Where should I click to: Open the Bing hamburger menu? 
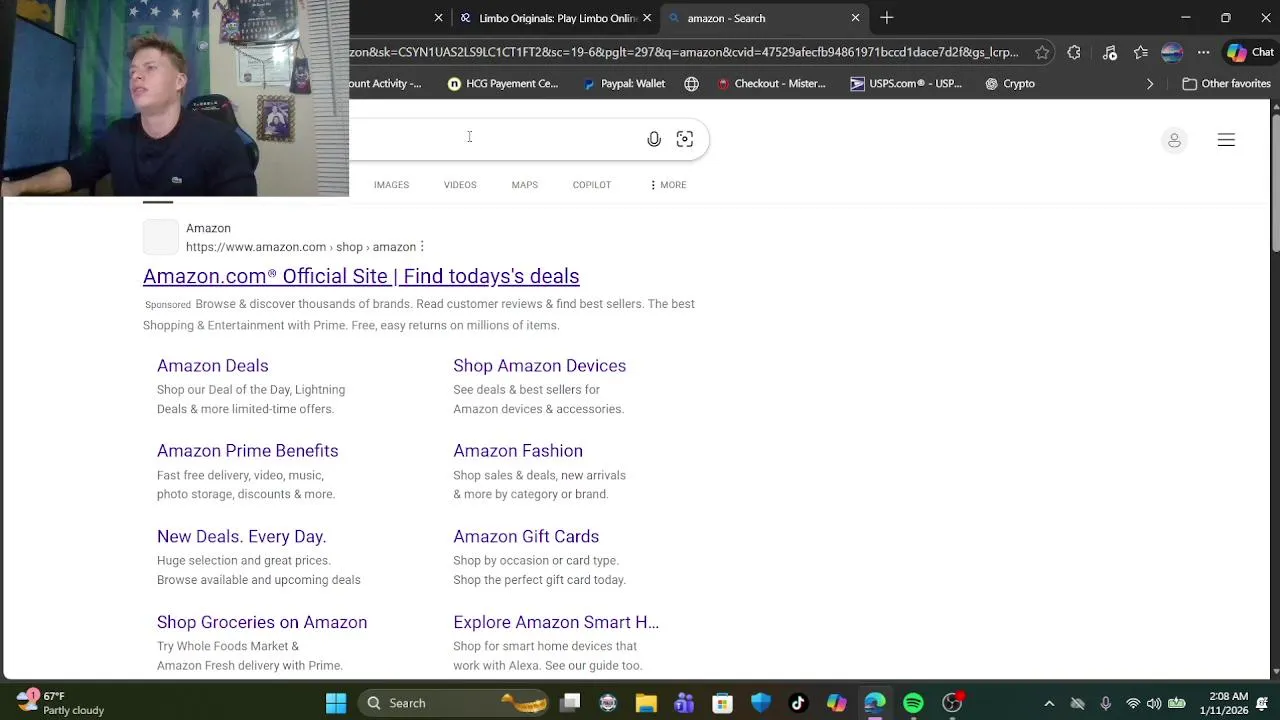pyautogui.click(x=1226, y=140)
